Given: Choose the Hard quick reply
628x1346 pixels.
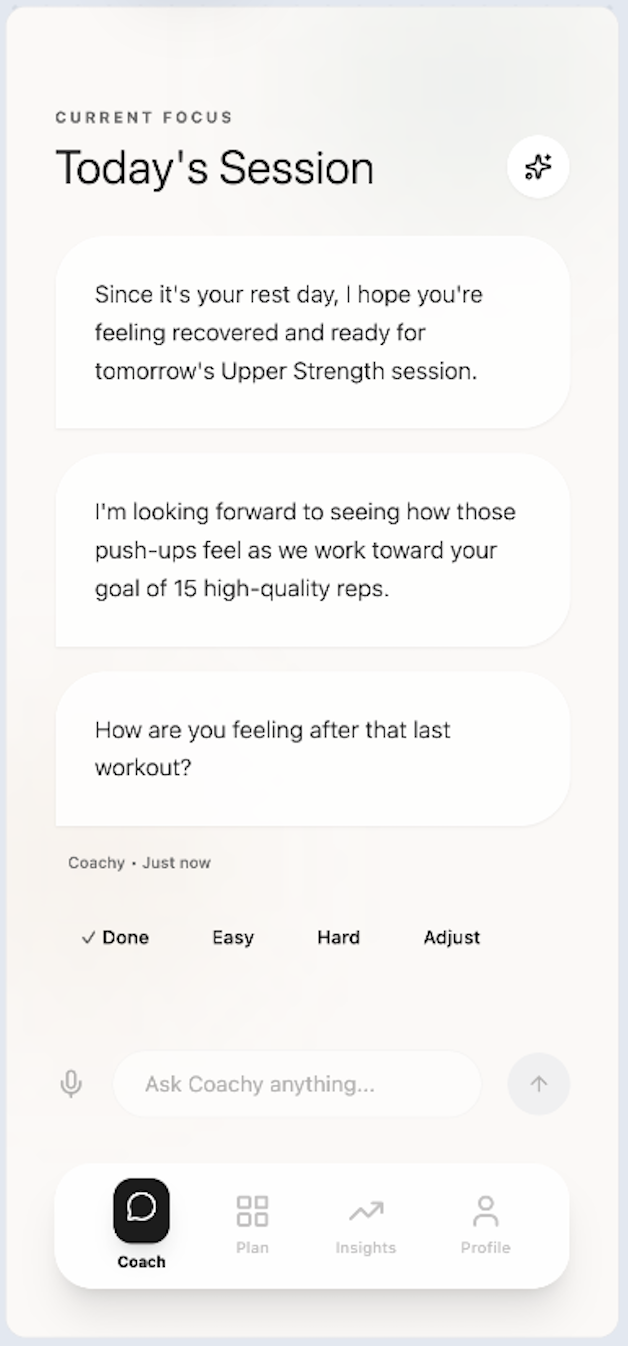Looking at the screenshot, I should 338,938.
